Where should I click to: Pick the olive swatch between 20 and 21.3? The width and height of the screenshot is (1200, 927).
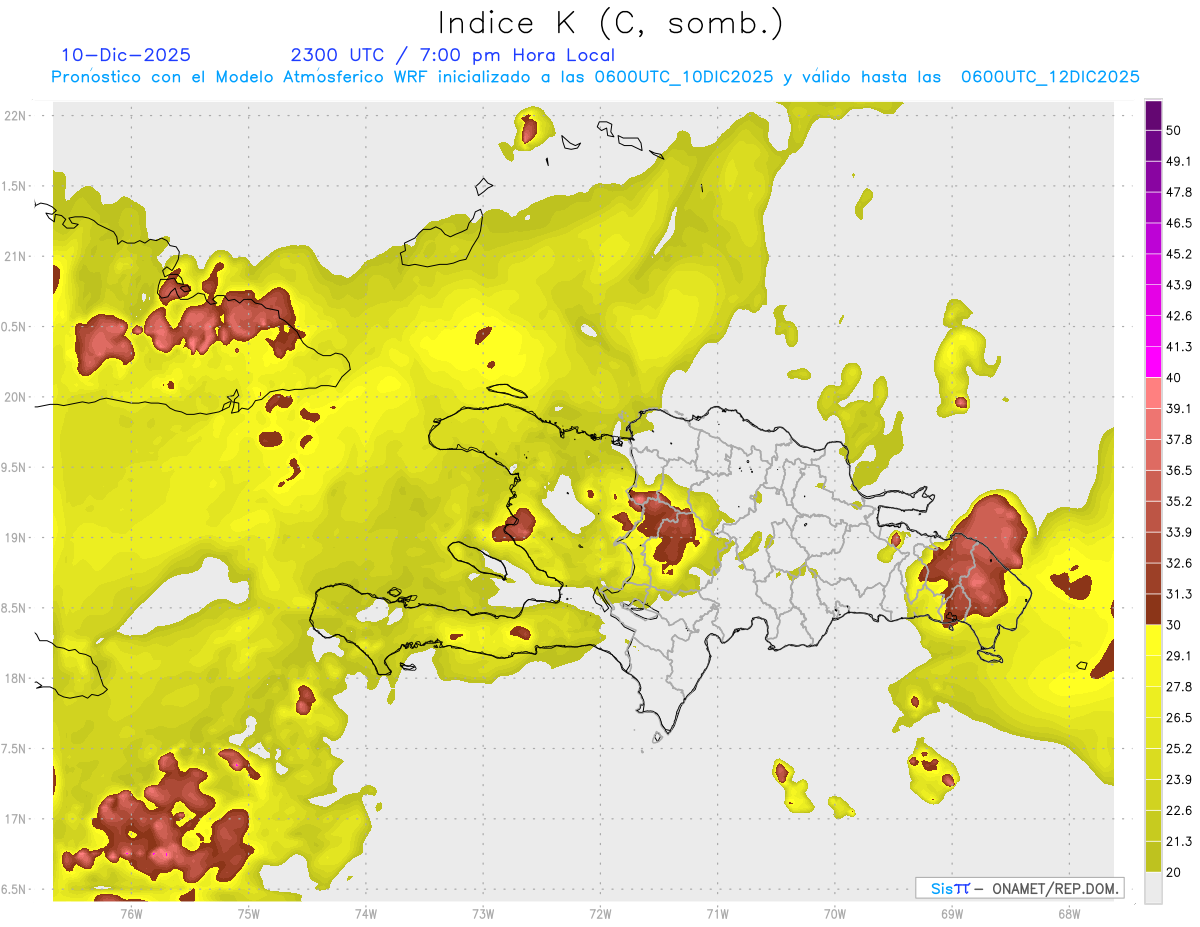[1153, 857]
